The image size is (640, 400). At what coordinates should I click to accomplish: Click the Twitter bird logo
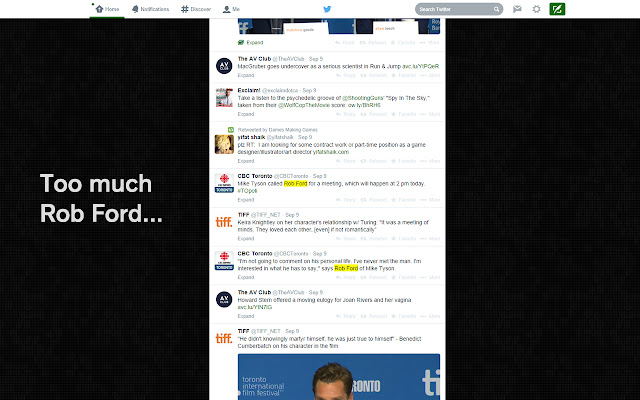click(x=327, y=9)
